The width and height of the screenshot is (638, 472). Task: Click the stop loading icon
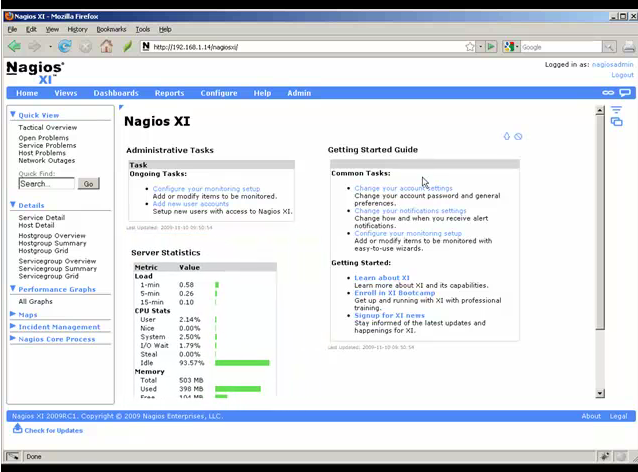[85, 47]
